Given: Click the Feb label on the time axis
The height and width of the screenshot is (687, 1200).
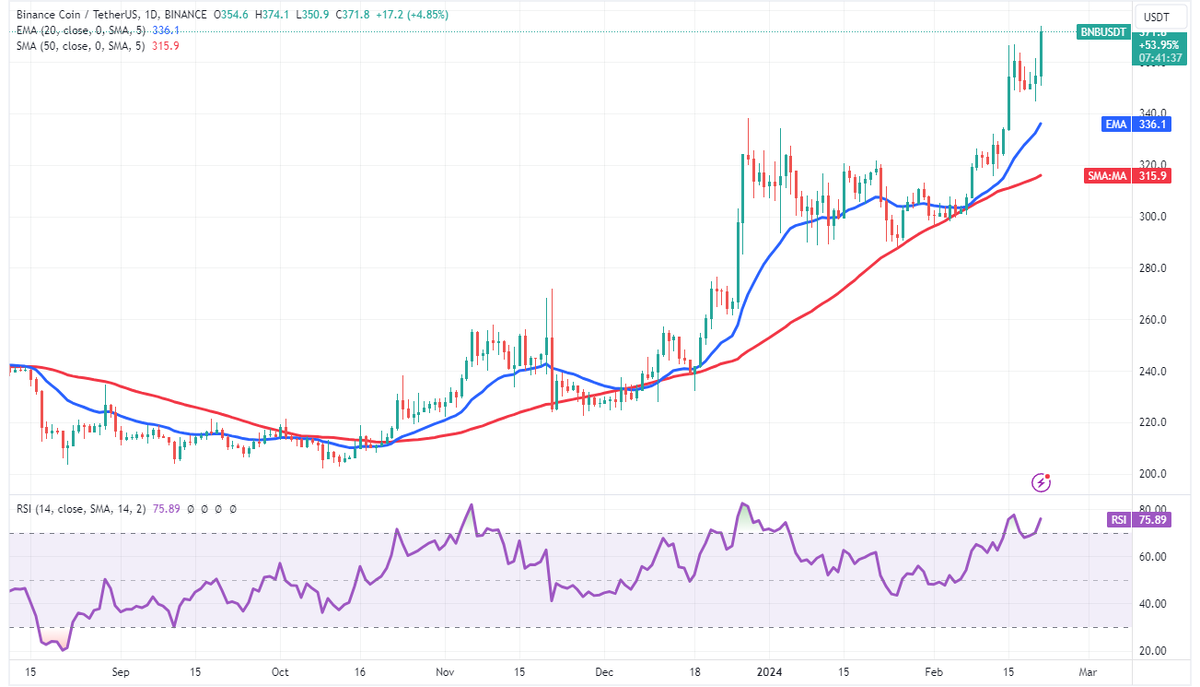Looking at the screenshot, I should pos(935,673).
